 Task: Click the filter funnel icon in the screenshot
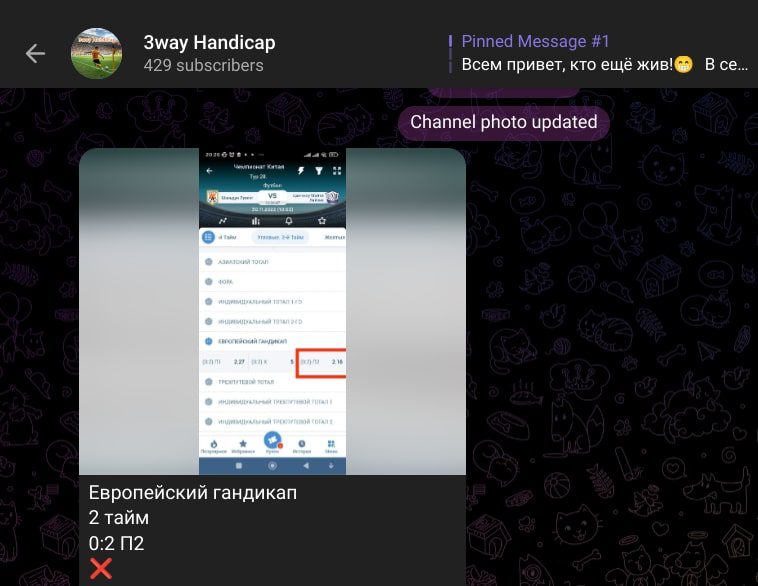(x=319, y=170)
